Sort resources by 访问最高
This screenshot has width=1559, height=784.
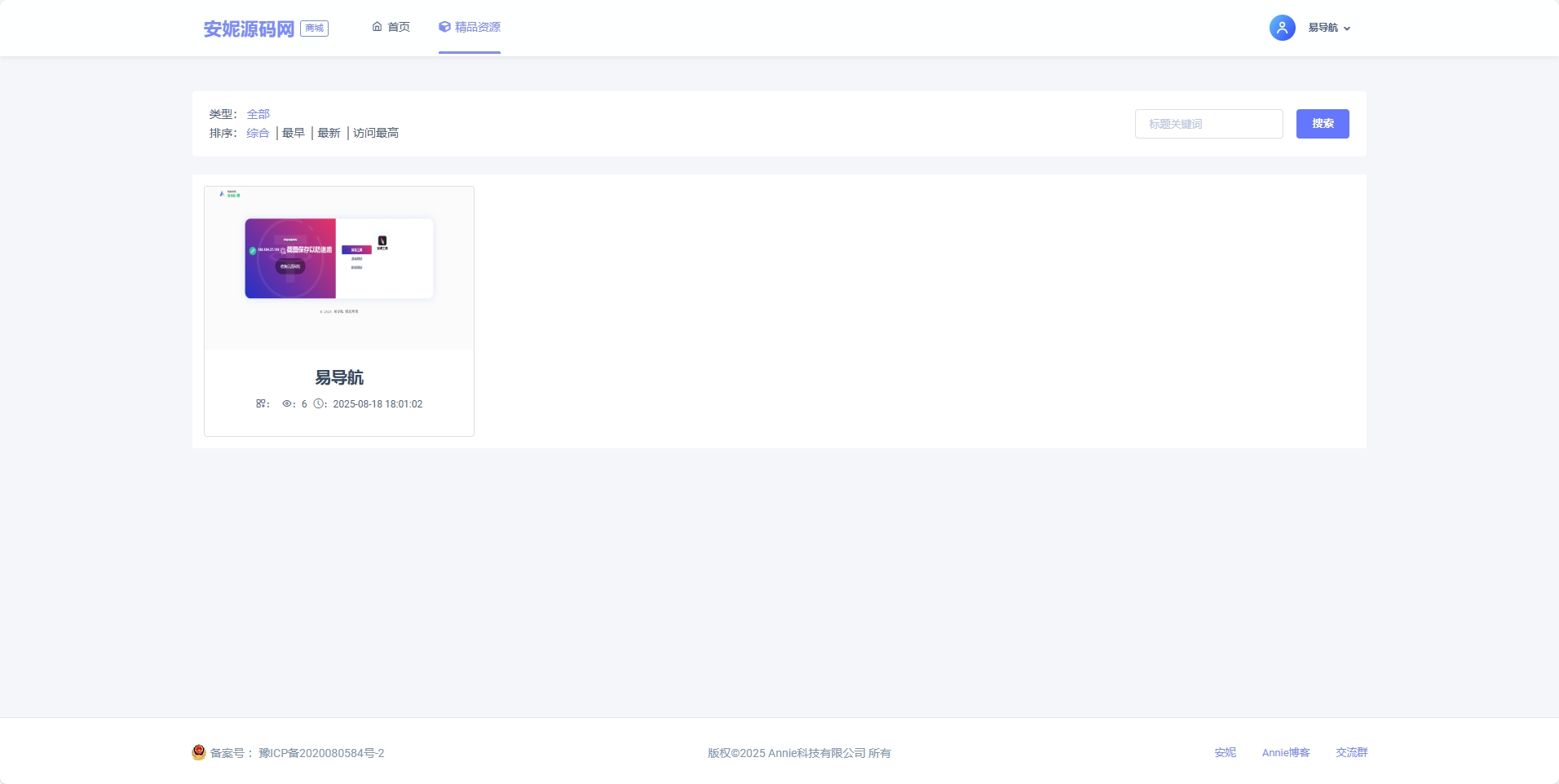pyautogui.click(x=376, y=133)
